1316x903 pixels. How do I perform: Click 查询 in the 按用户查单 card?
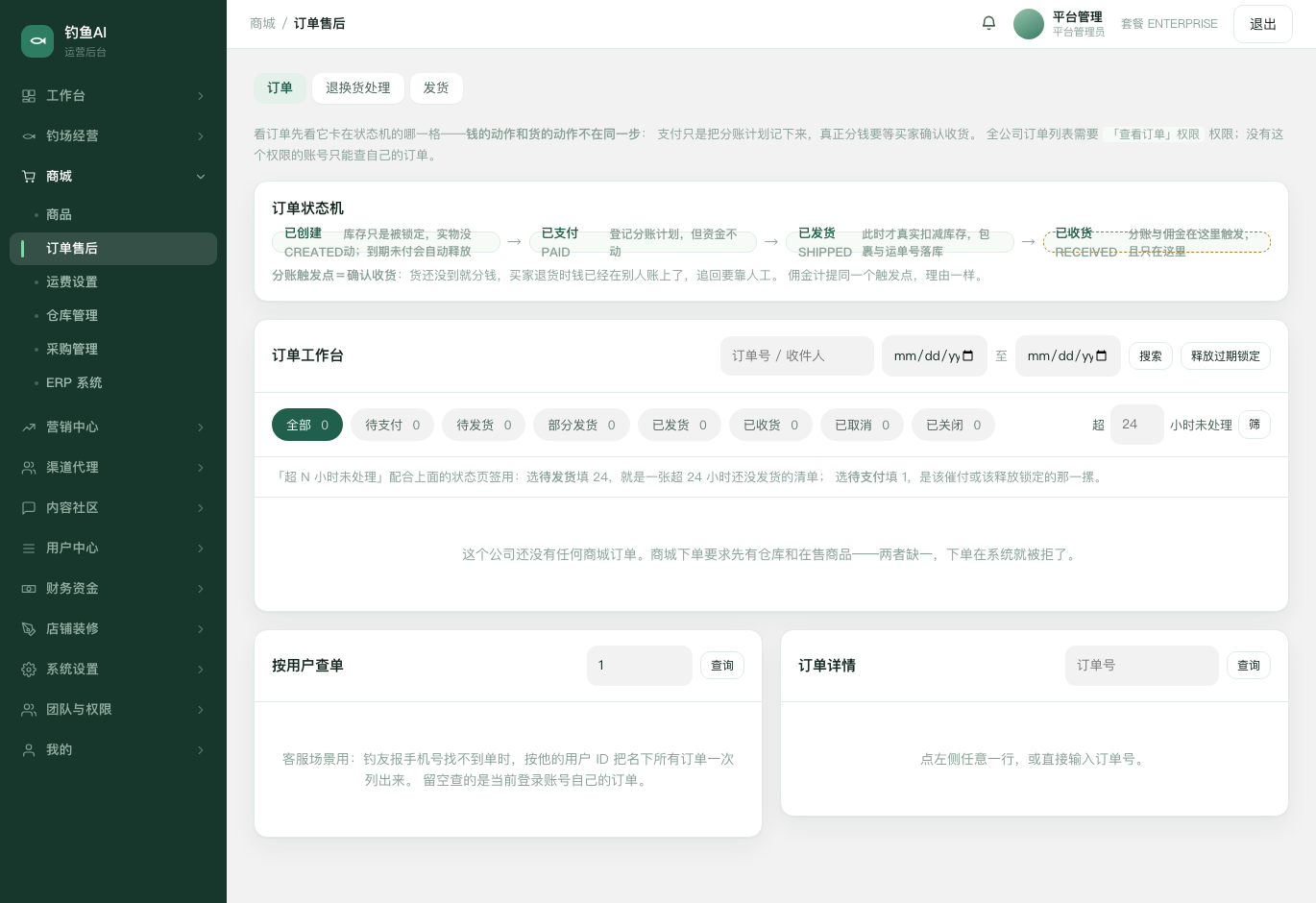tap(722, 666)
